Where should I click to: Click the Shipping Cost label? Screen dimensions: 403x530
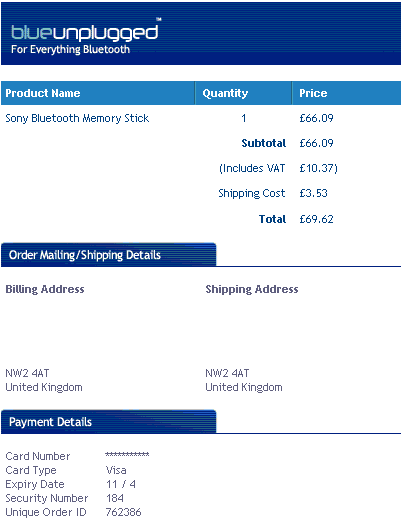252,193
